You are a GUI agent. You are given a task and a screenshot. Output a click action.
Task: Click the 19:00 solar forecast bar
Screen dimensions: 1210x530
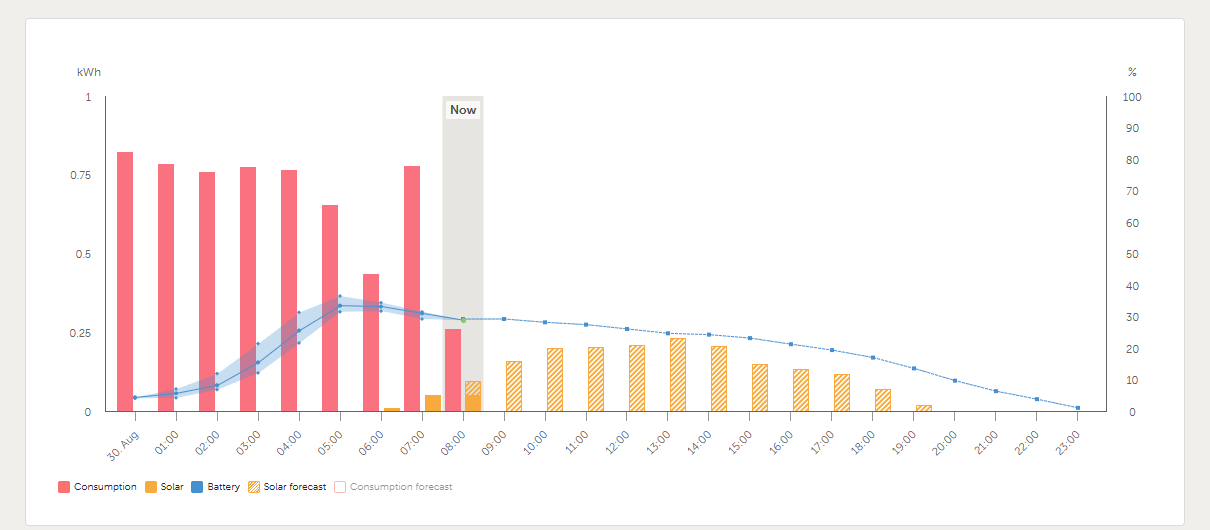[x=924, y=408]
